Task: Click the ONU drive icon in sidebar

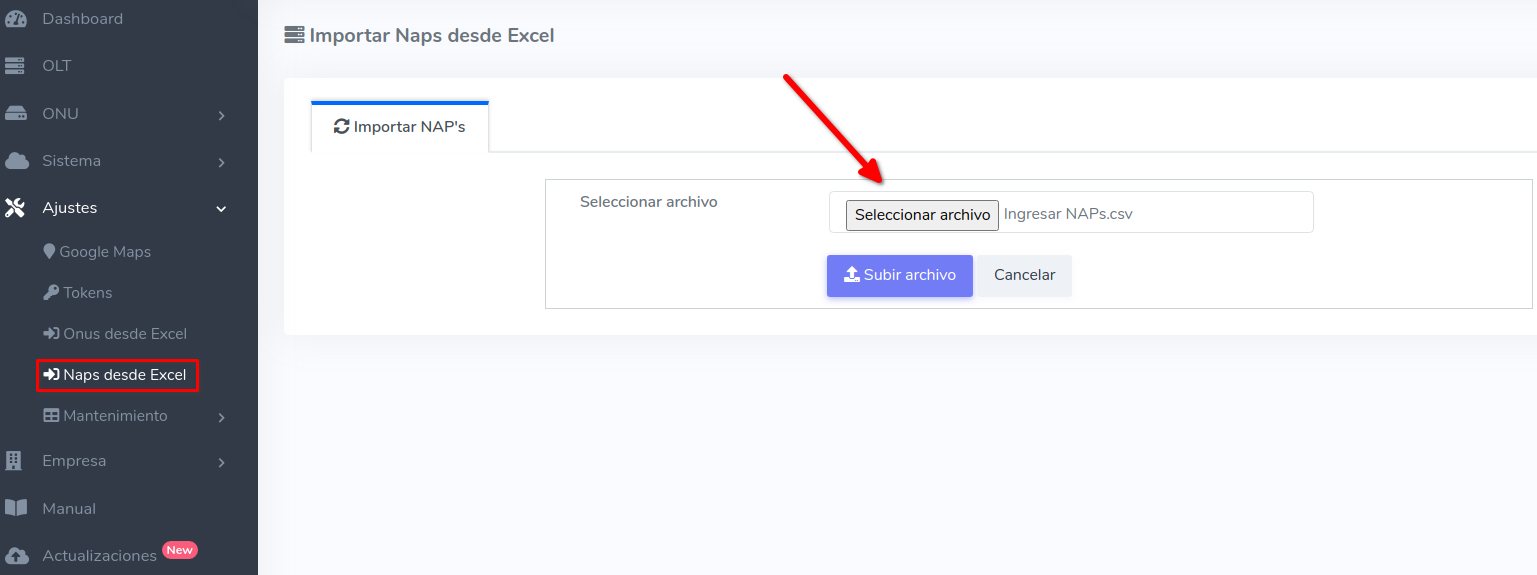Action: 15,114
